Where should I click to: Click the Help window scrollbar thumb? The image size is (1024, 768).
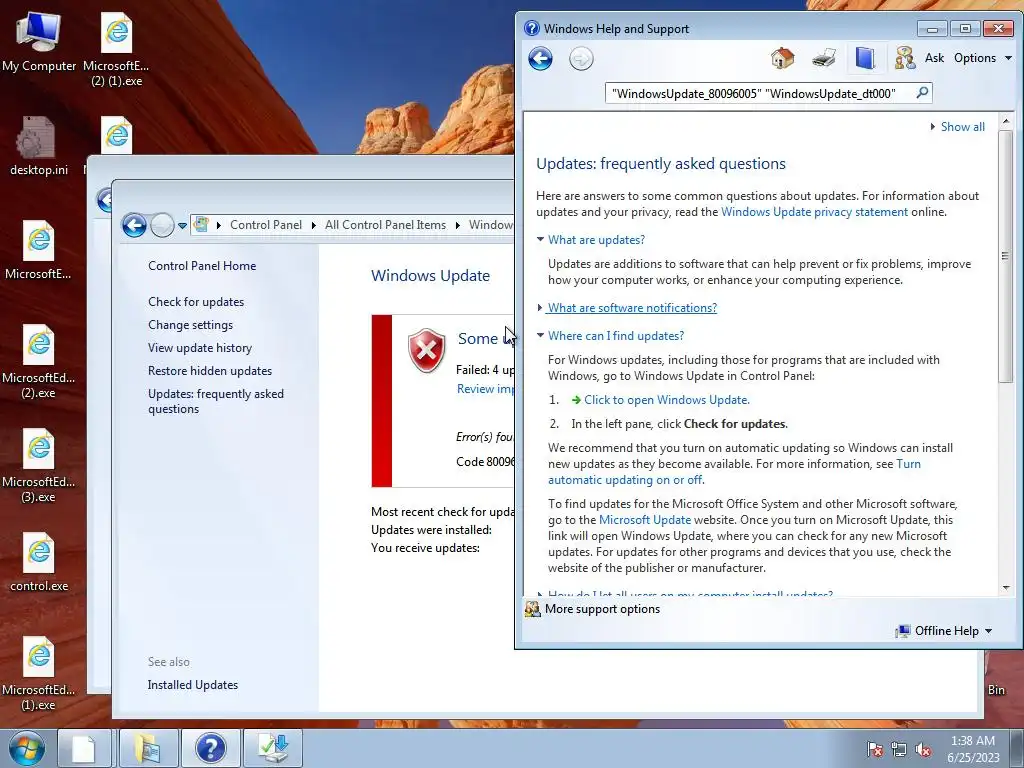[x=1006, y=255]
